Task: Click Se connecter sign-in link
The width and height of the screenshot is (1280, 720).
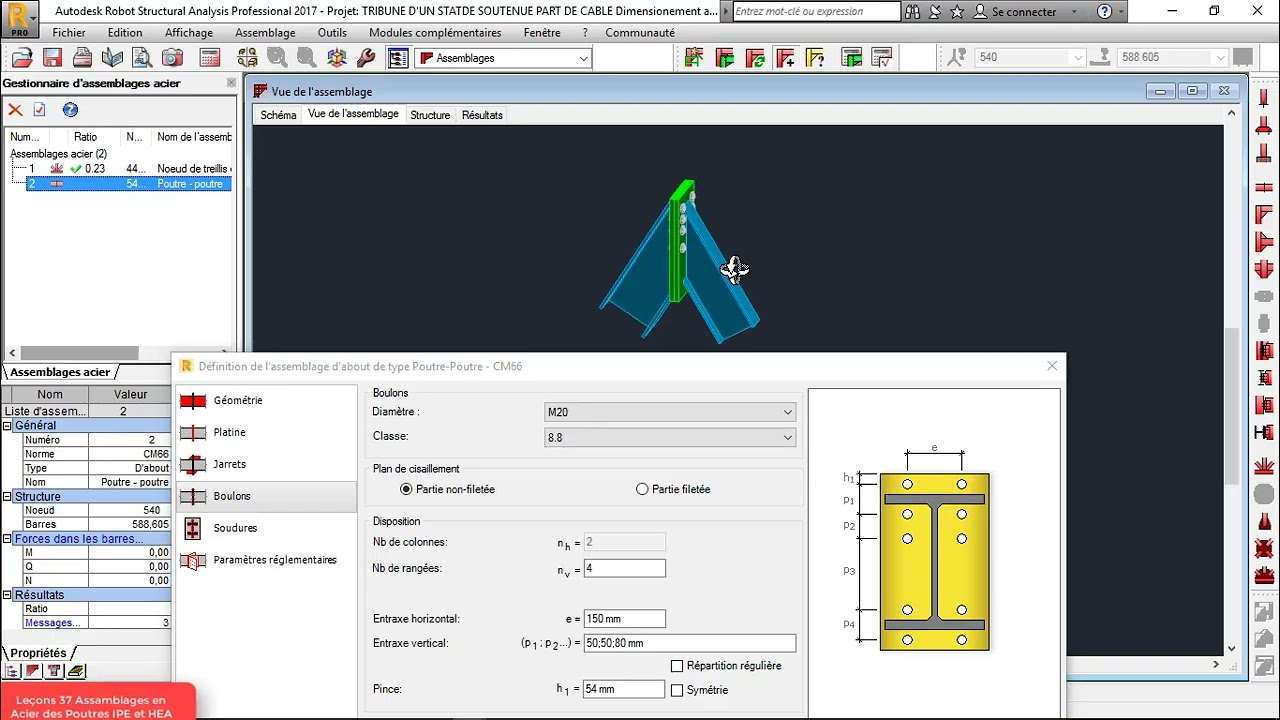Action: point(1024,12)
